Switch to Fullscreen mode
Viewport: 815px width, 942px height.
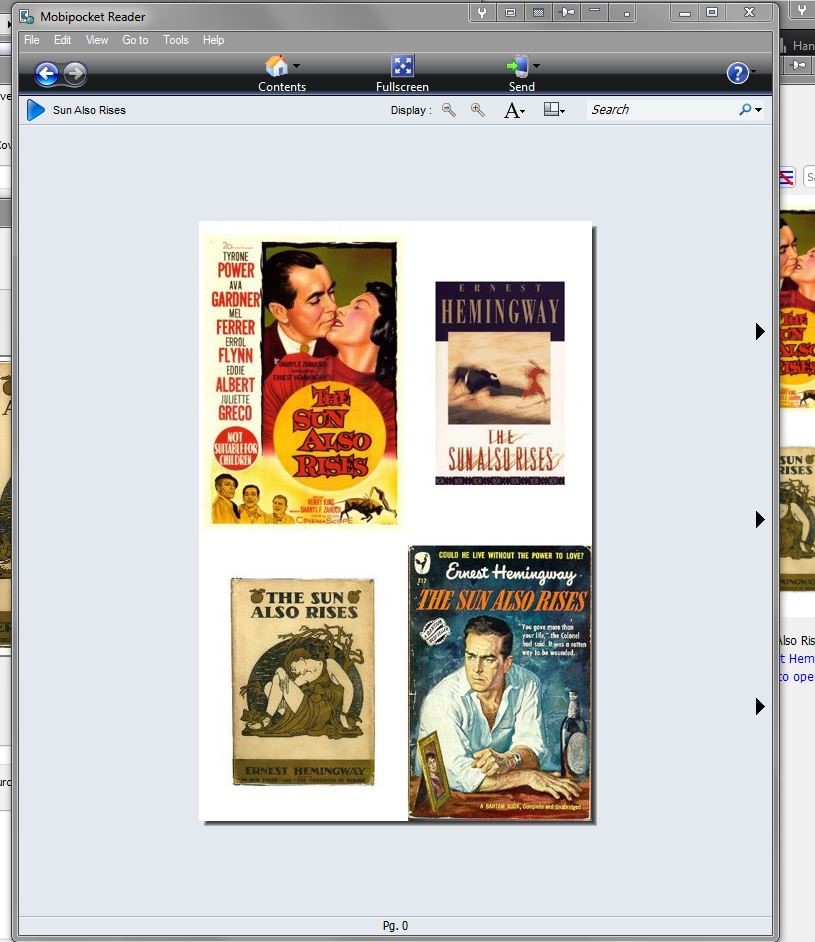pos(402,66)
